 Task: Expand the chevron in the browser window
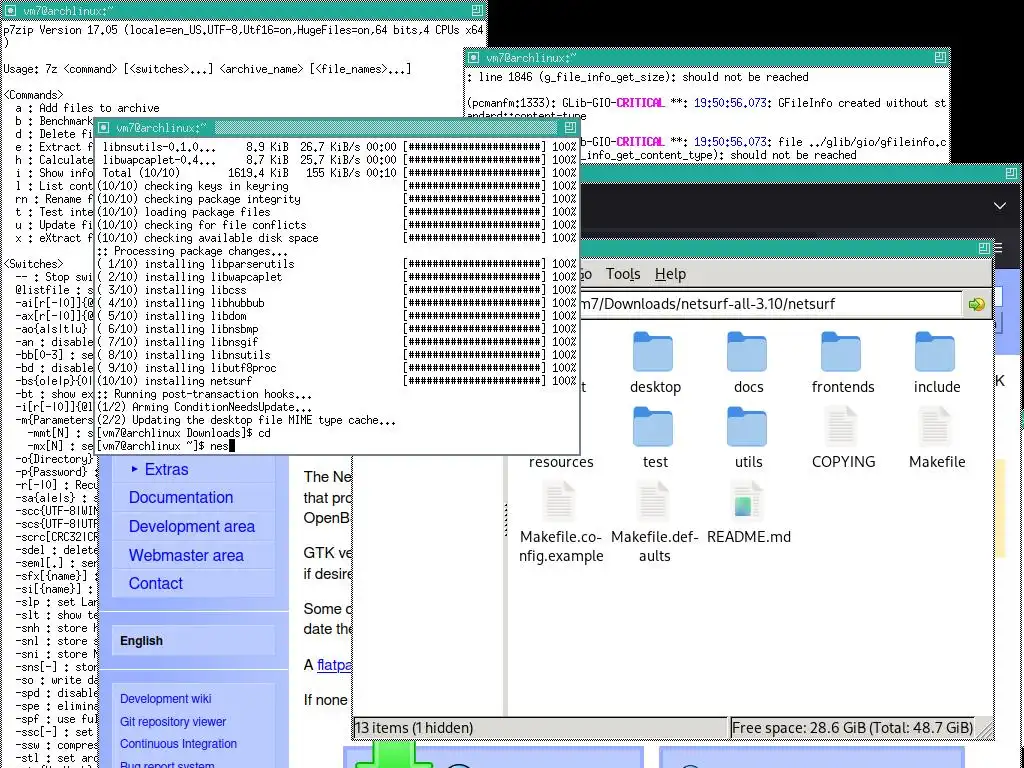pyautogui.click(x=1000, y=206)
